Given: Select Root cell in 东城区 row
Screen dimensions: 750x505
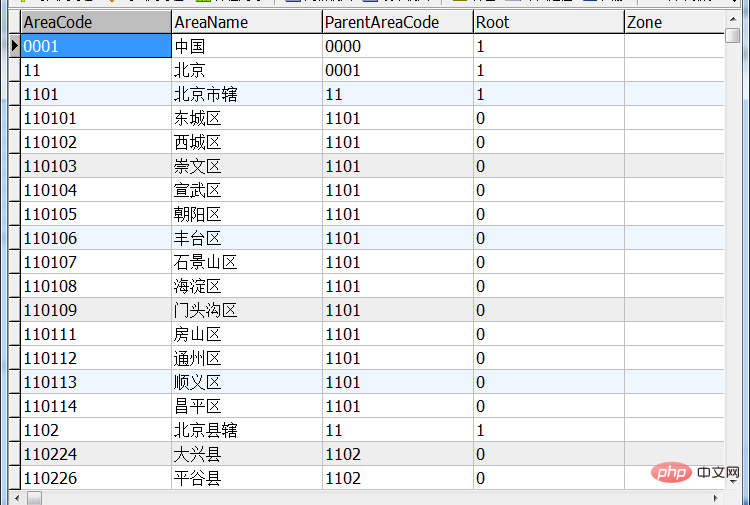Looking at the screenshot, I should coord(549,118).
